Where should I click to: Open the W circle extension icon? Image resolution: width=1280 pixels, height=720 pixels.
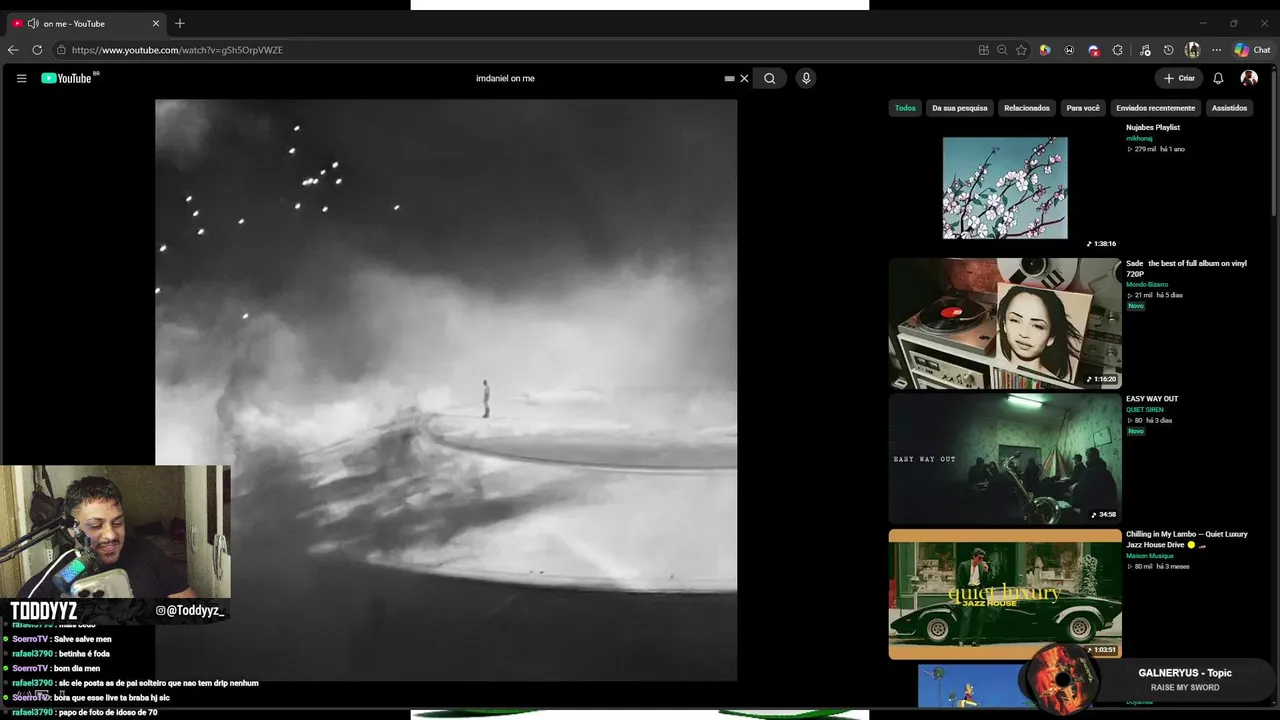1069,50
